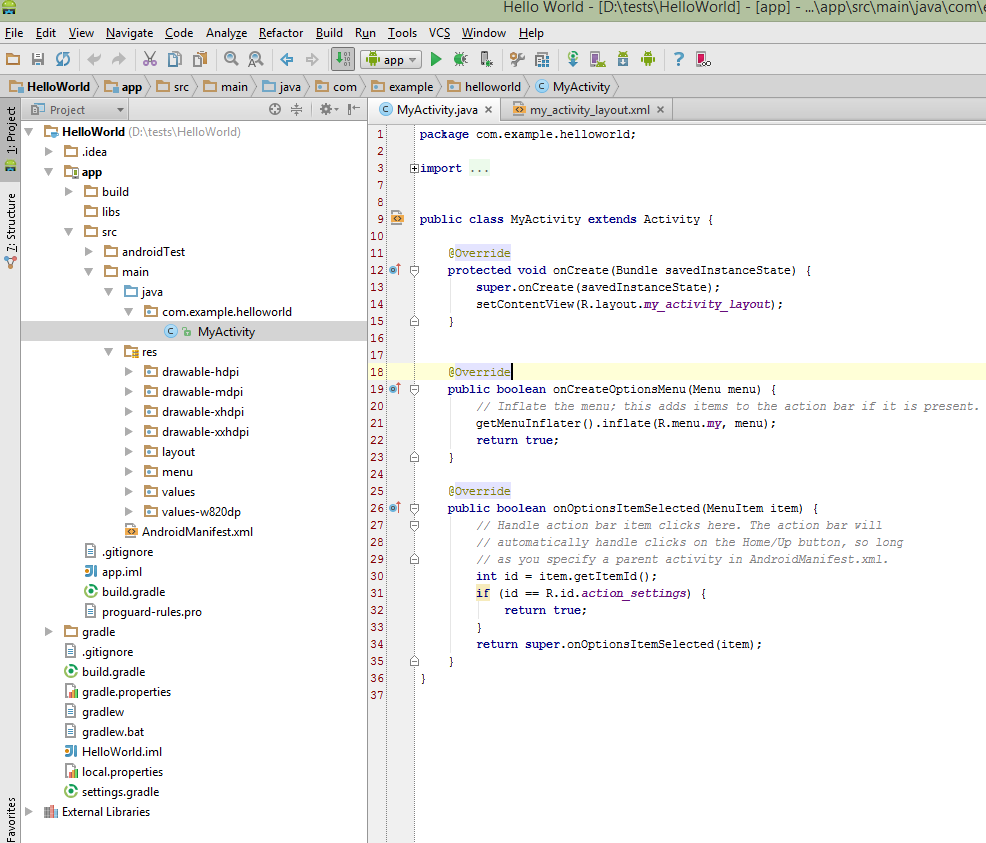Select AndroidManifest.xml in project tree

(x=197, y=532)
